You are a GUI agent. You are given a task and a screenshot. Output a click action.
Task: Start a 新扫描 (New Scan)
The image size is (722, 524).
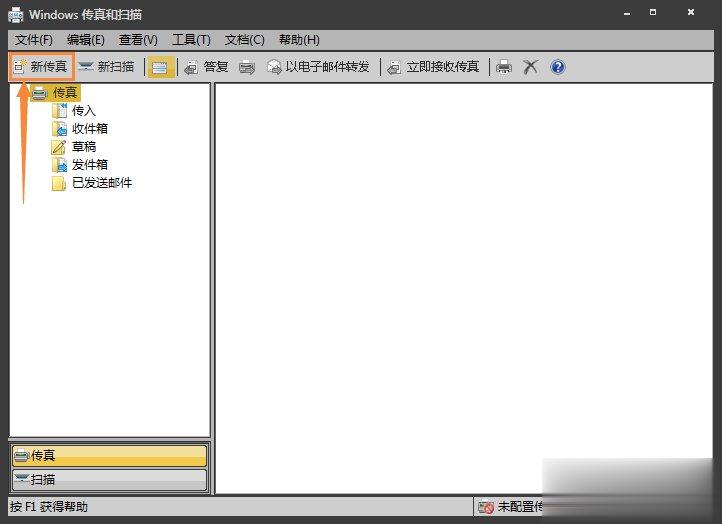(106, 67)
